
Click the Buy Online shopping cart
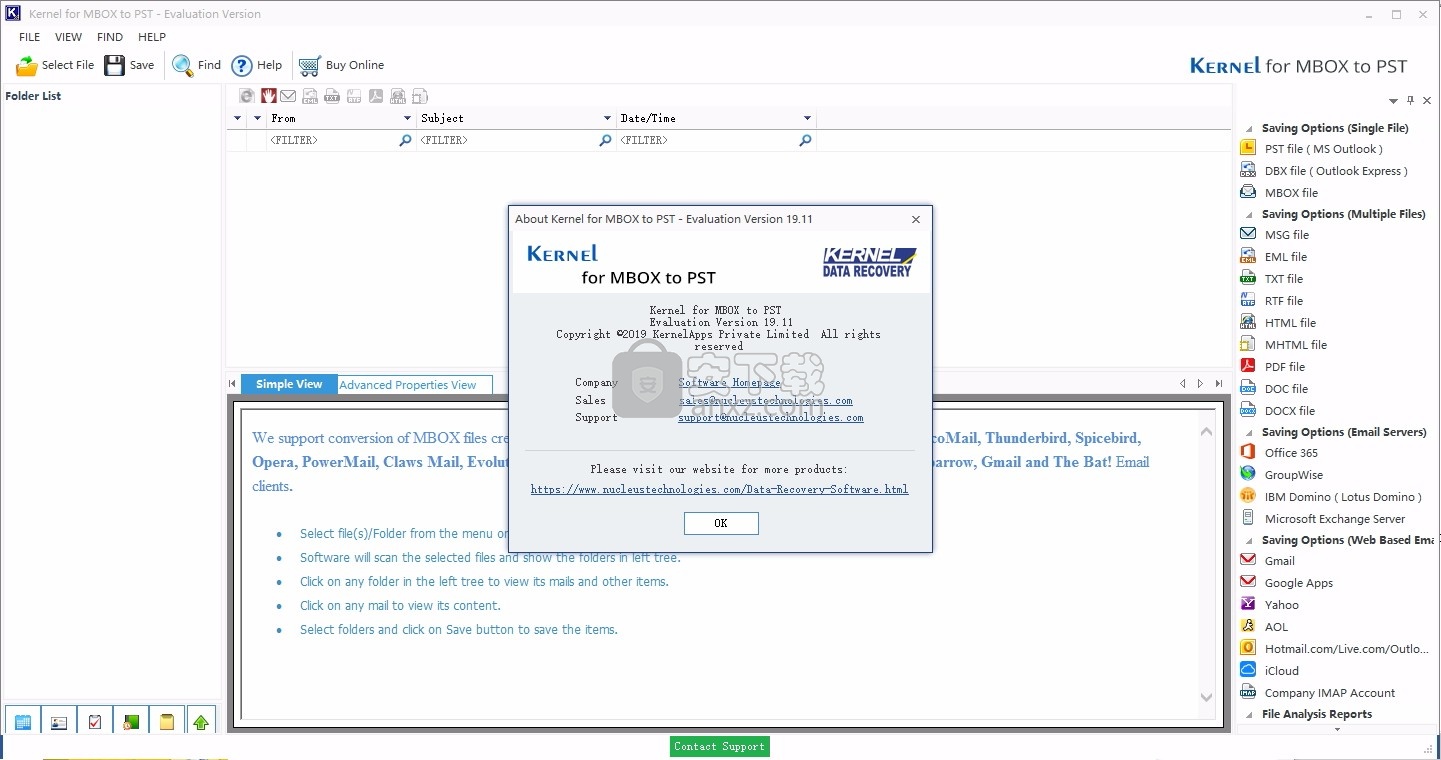(310, 66)
